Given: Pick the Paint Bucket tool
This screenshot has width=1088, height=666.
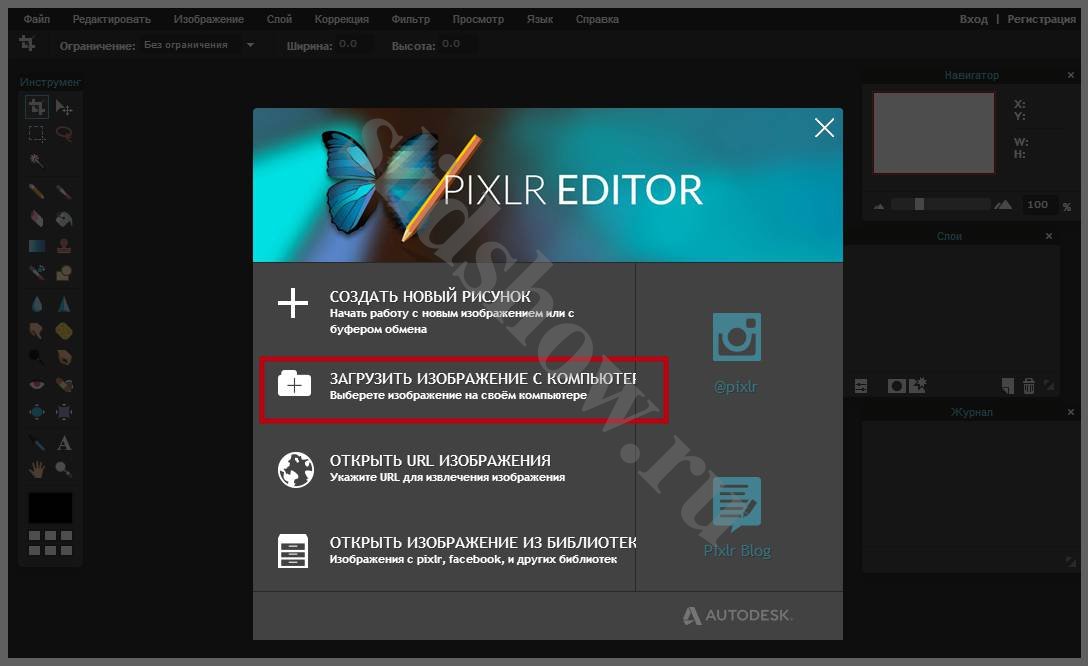Looking at the screenshot, I should 64,219.
